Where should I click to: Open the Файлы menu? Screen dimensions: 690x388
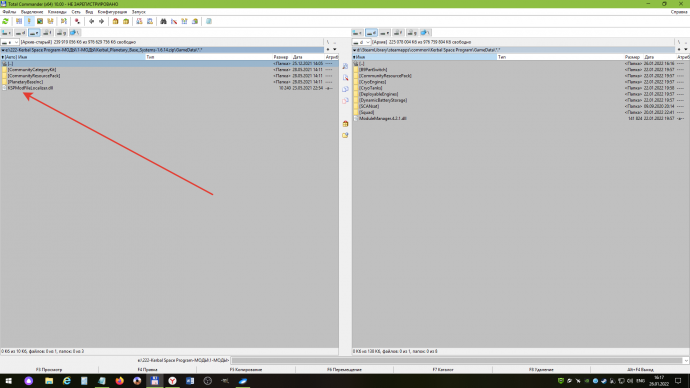[x=9, y=12]
